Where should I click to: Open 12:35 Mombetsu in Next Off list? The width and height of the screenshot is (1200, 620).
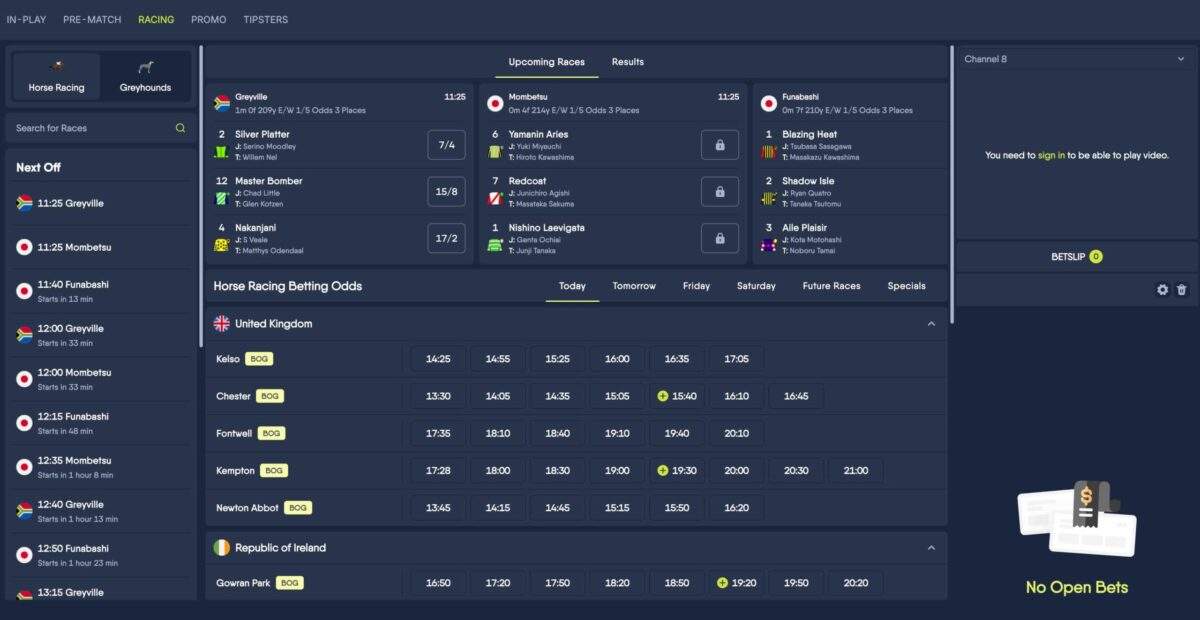coord(101,467)
